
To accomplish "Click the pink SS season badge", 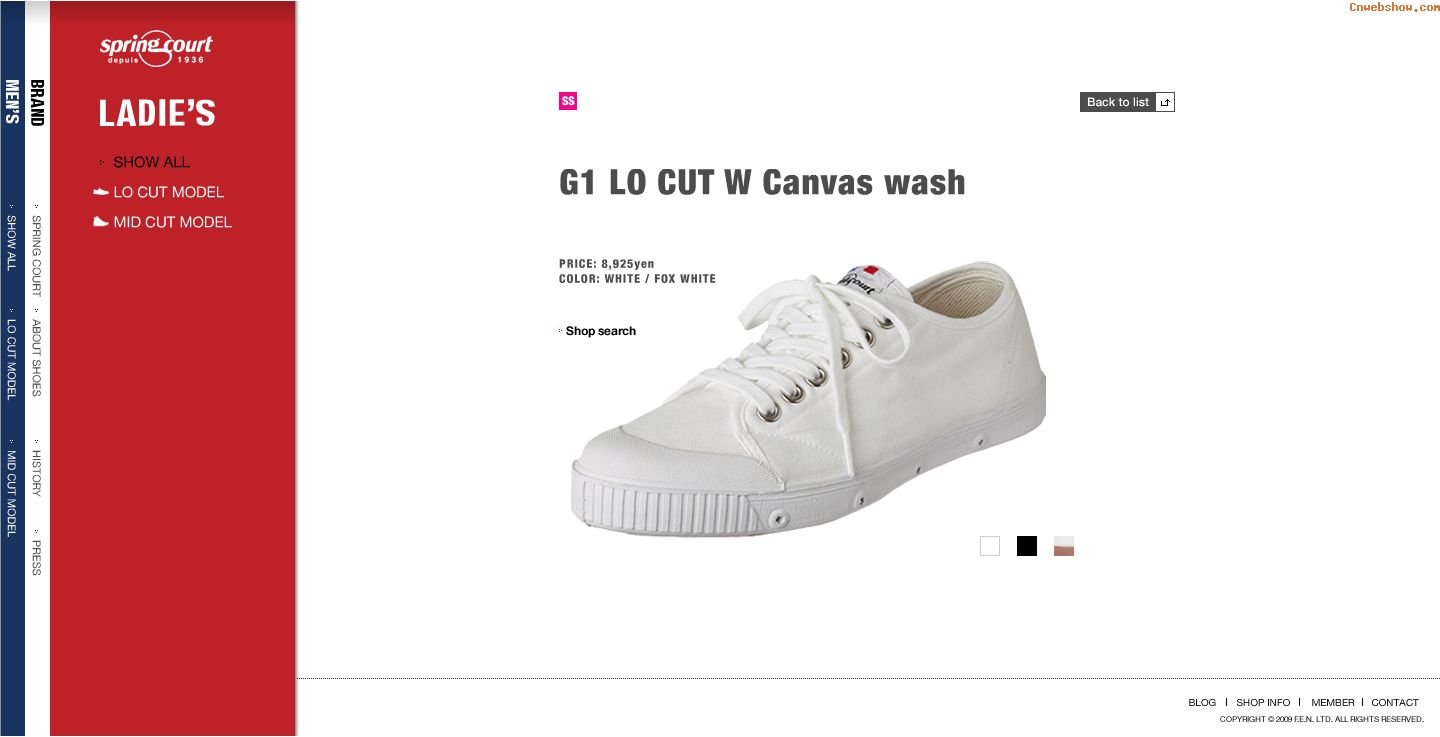I will point(568,101).
